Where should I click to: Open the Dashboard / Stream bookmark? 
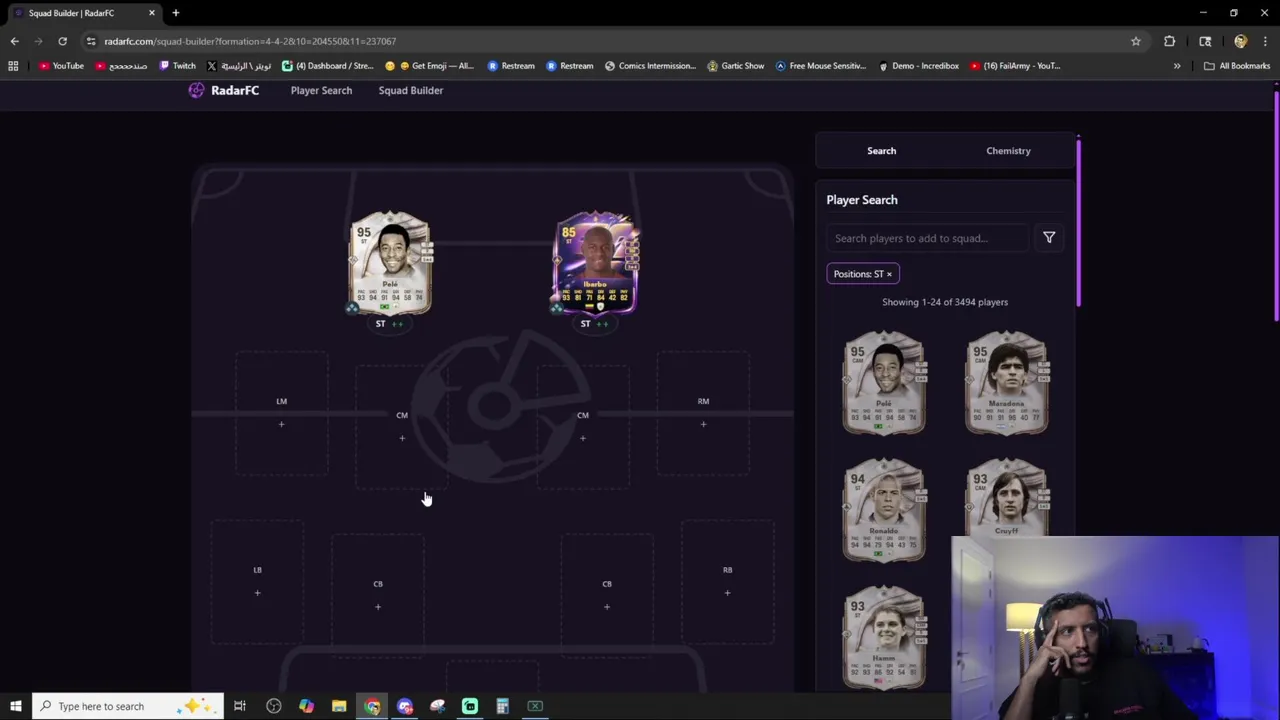(328, 66)
